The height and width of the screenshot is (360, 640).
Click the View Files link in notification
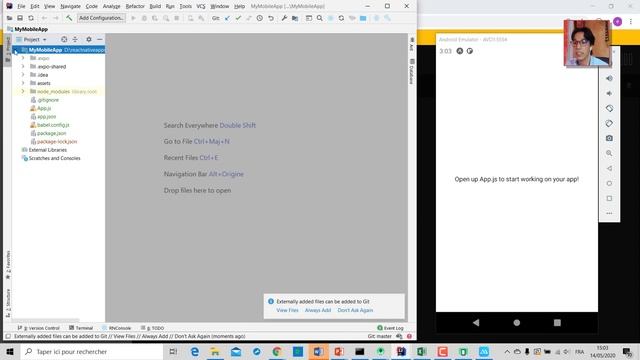tap(287, 310)
